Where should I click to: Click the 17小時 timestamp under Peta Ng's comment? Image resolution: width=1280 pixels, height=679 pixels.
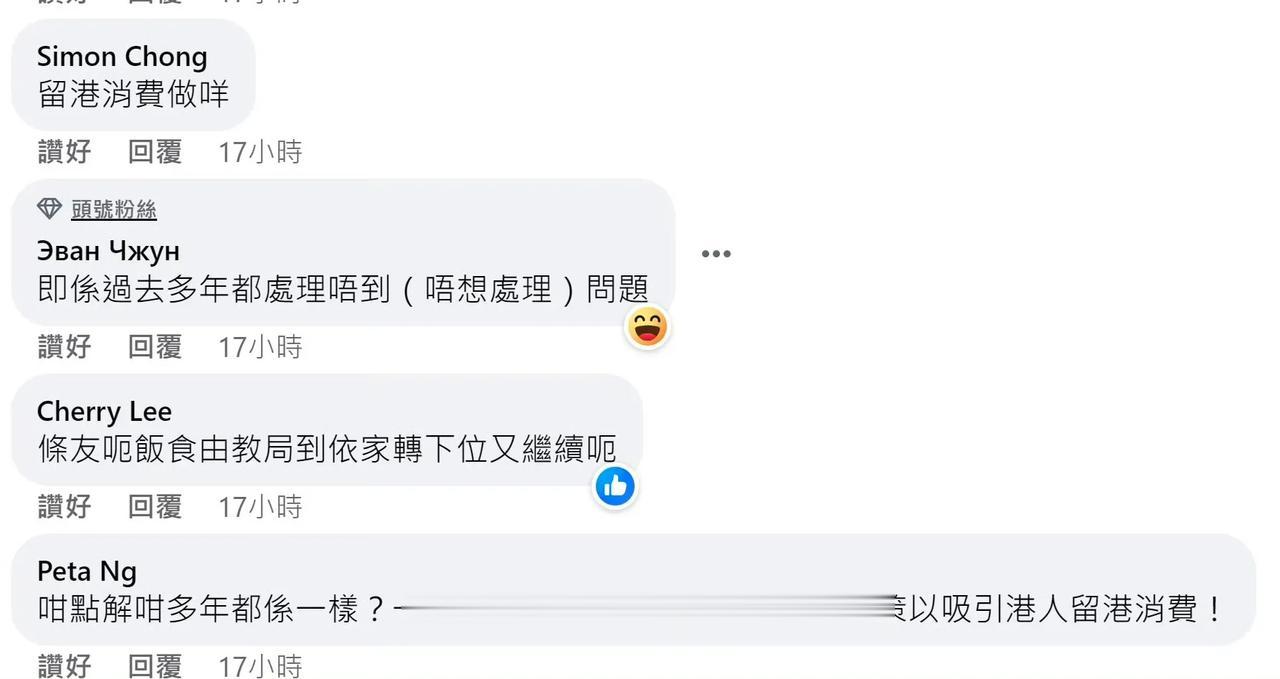(260, 666)
